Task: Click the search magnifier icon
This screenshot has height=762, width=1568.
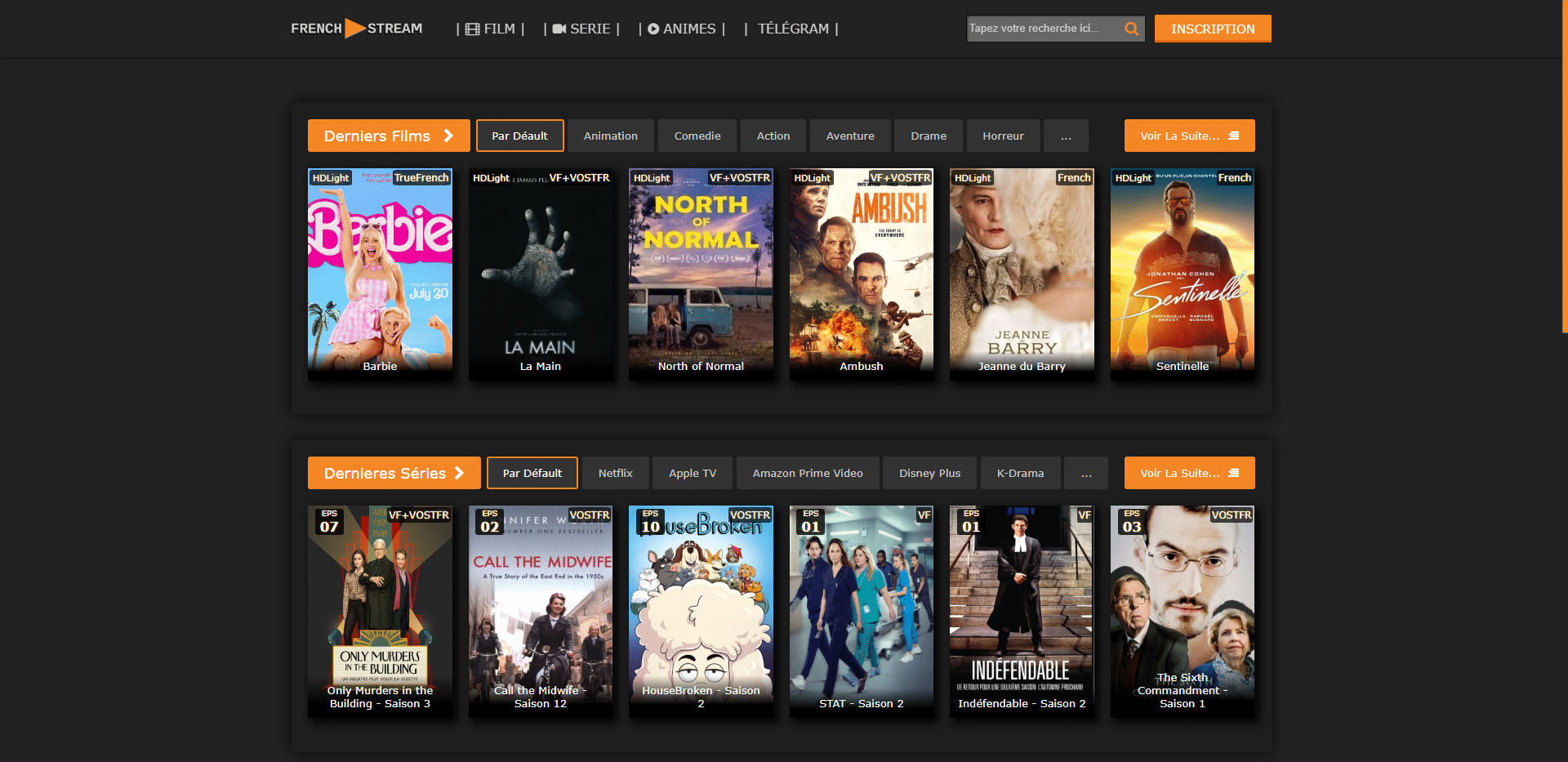Action: [x=1131, y=29]
